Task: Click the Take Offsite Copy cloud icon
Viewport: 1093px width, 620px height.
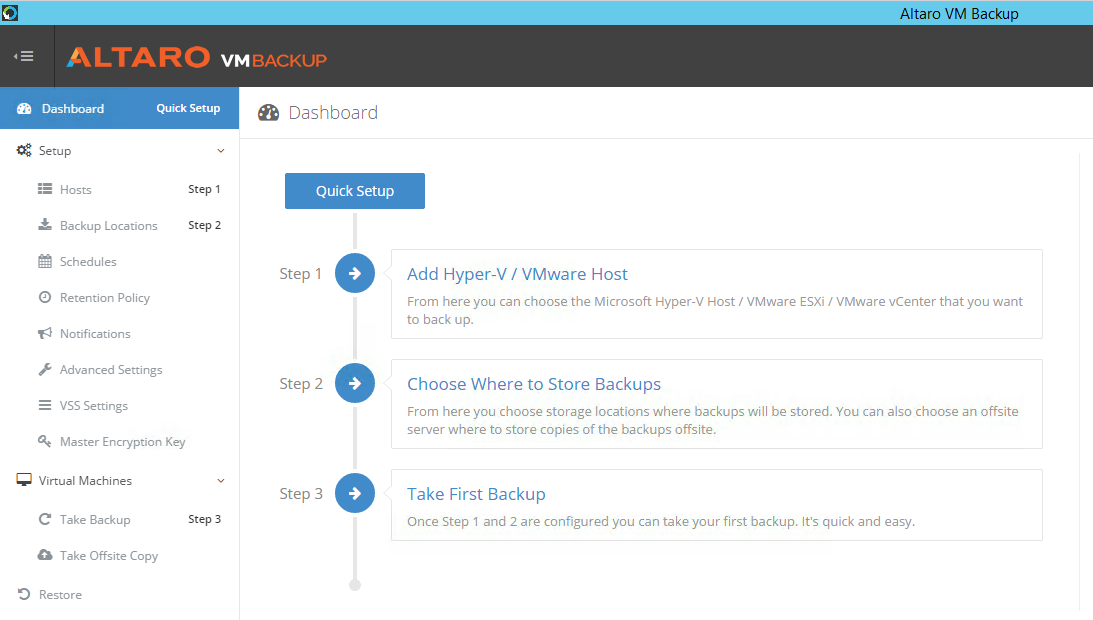Action: pos(45,555)
